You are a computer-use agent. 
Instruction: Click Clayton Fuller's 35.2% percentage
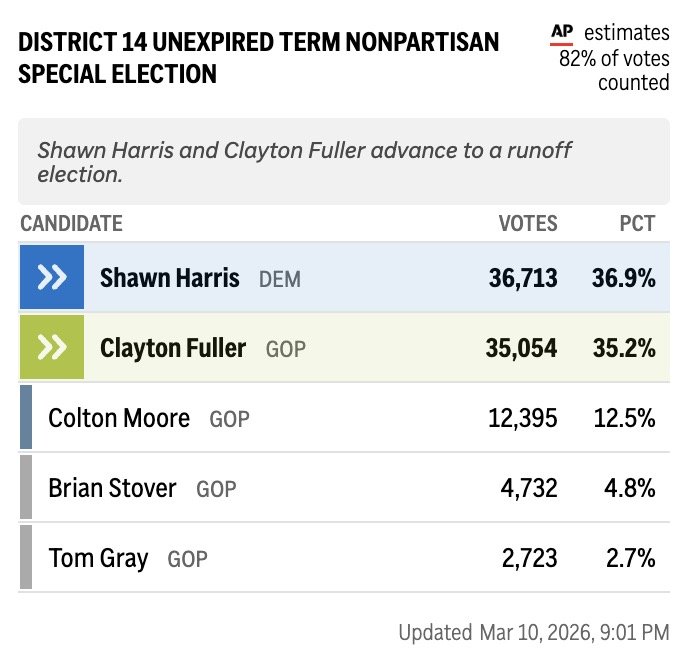tap(623, 348)
